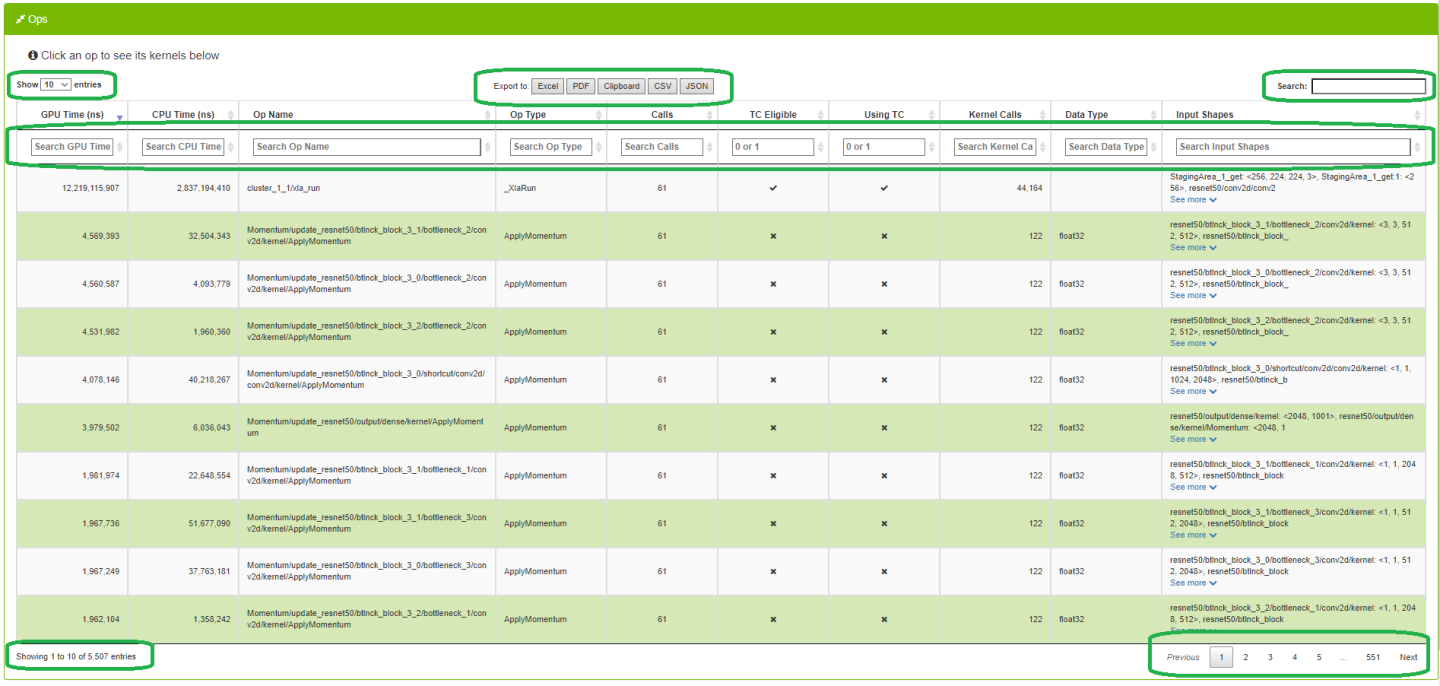
Task: Click the Next pagination link
Action: [1408, 657]
